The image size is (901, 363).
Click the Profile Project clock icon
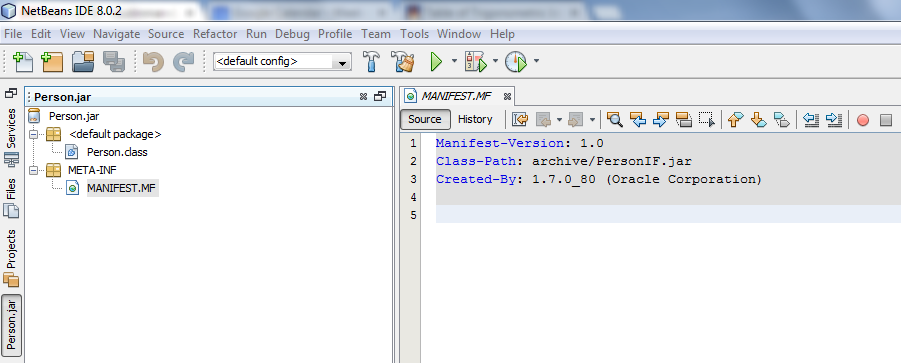coord(516,61)
